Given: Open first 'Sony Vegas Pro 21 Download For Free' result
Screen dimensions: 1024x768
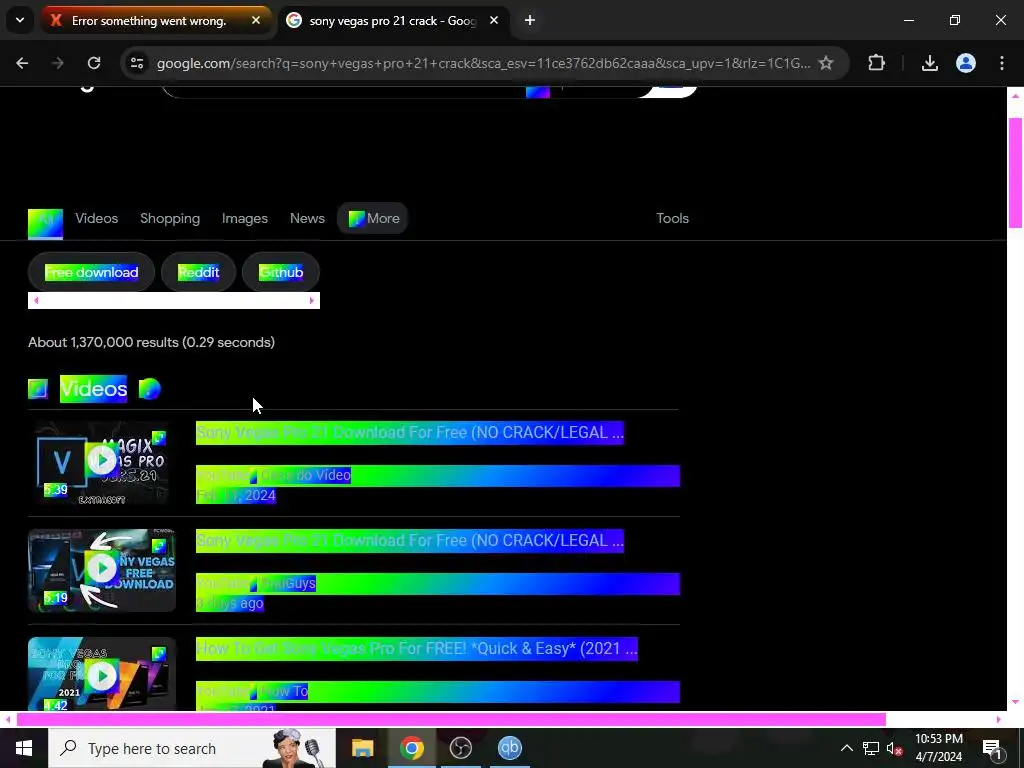Looking at the screenshot, I should tap(410, 432).
